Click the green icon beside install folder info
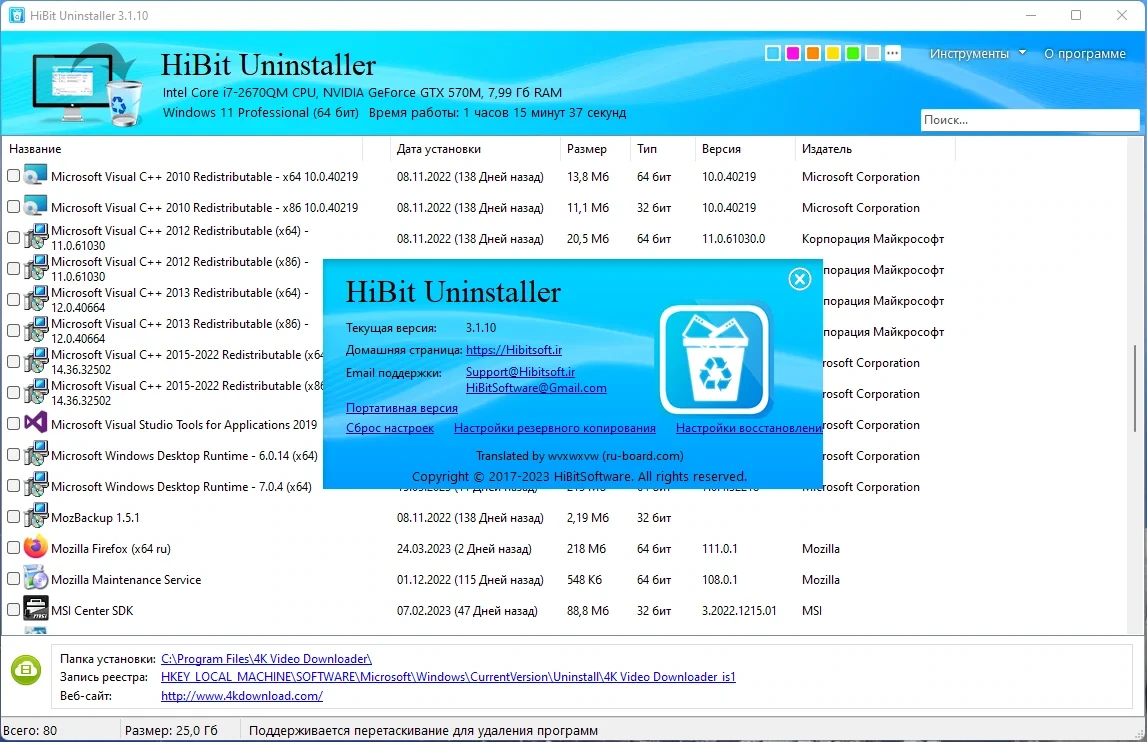The height and width of the screenshot is (742, 1147). point(26,670)
